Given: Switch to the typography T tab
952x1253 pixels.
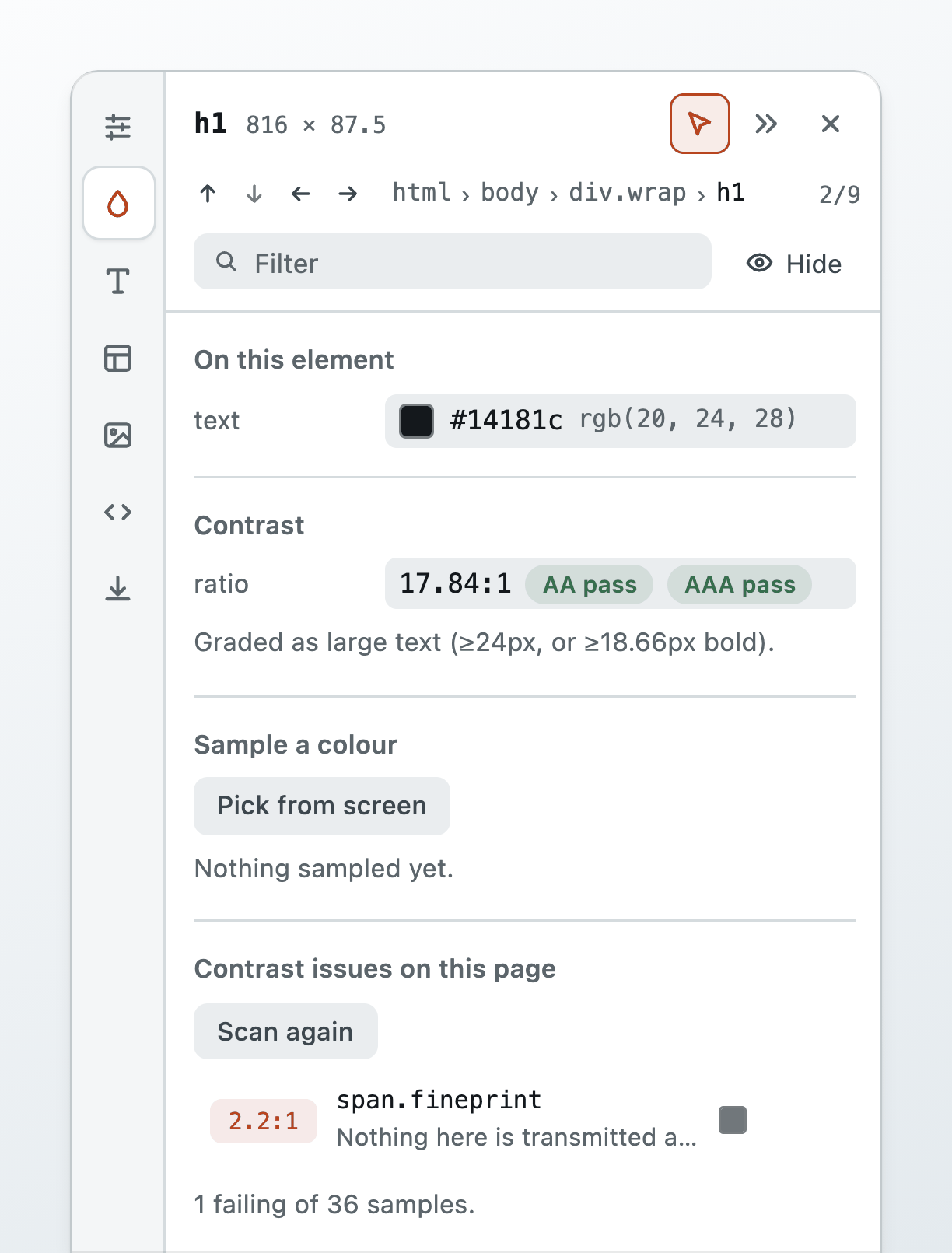Looking at the screenshot, I should 118,281.
